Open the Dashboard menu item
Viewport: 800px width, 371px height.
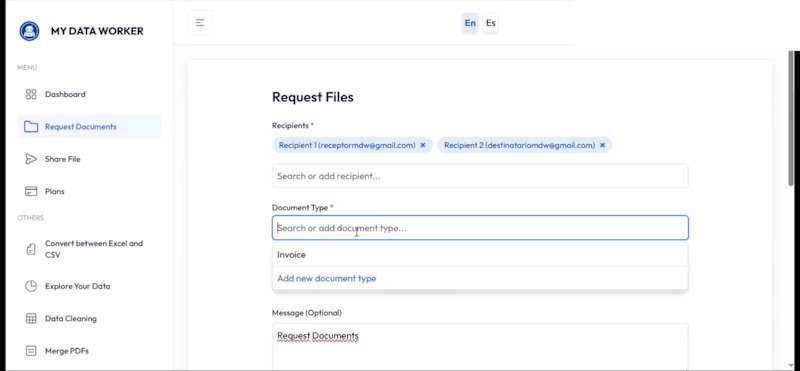89,94
